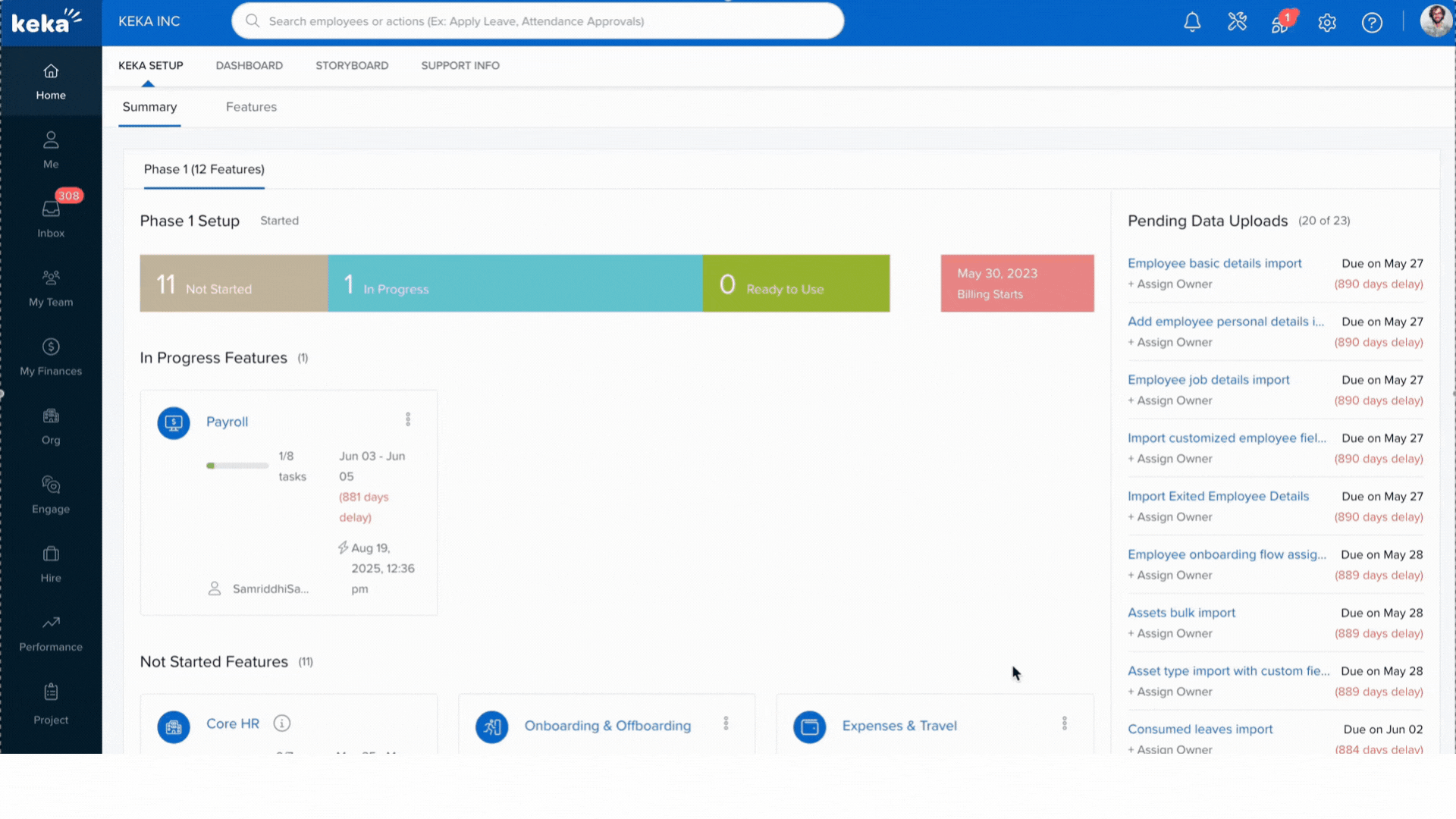Screen dimensions: 1456x819
Task: Open the settings gear icon
Action: click(1327, 23)
